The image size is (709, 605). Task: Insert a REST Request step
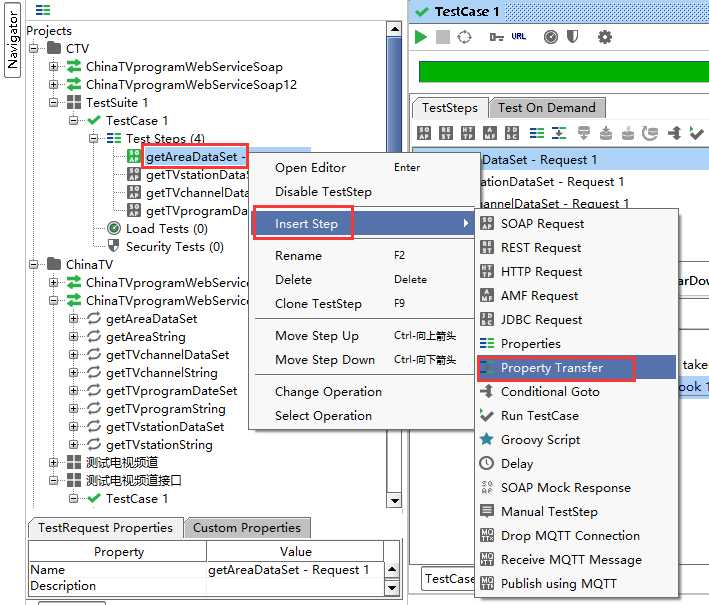[577, 247]
